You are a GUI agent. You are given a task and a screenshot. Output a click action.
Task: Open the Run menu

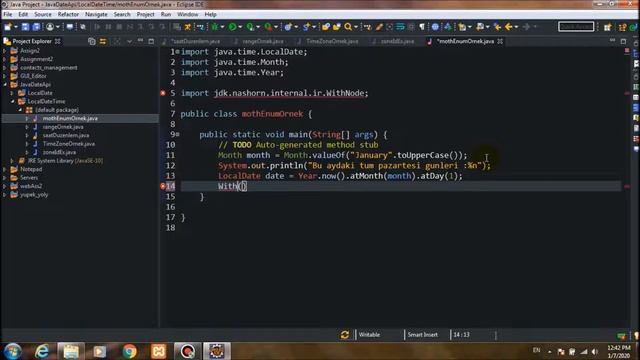click(166, 14)
